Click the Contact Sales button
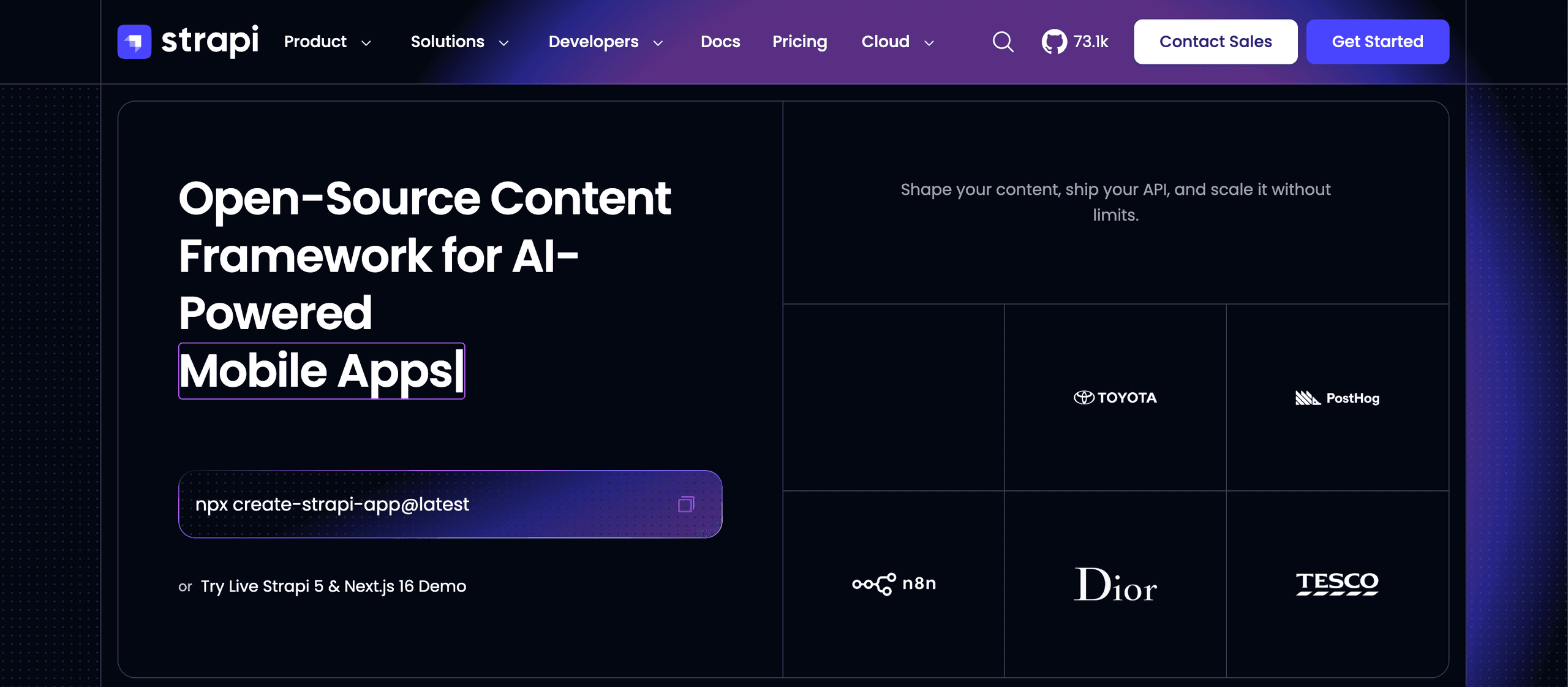 click(x=1215, y=42)
